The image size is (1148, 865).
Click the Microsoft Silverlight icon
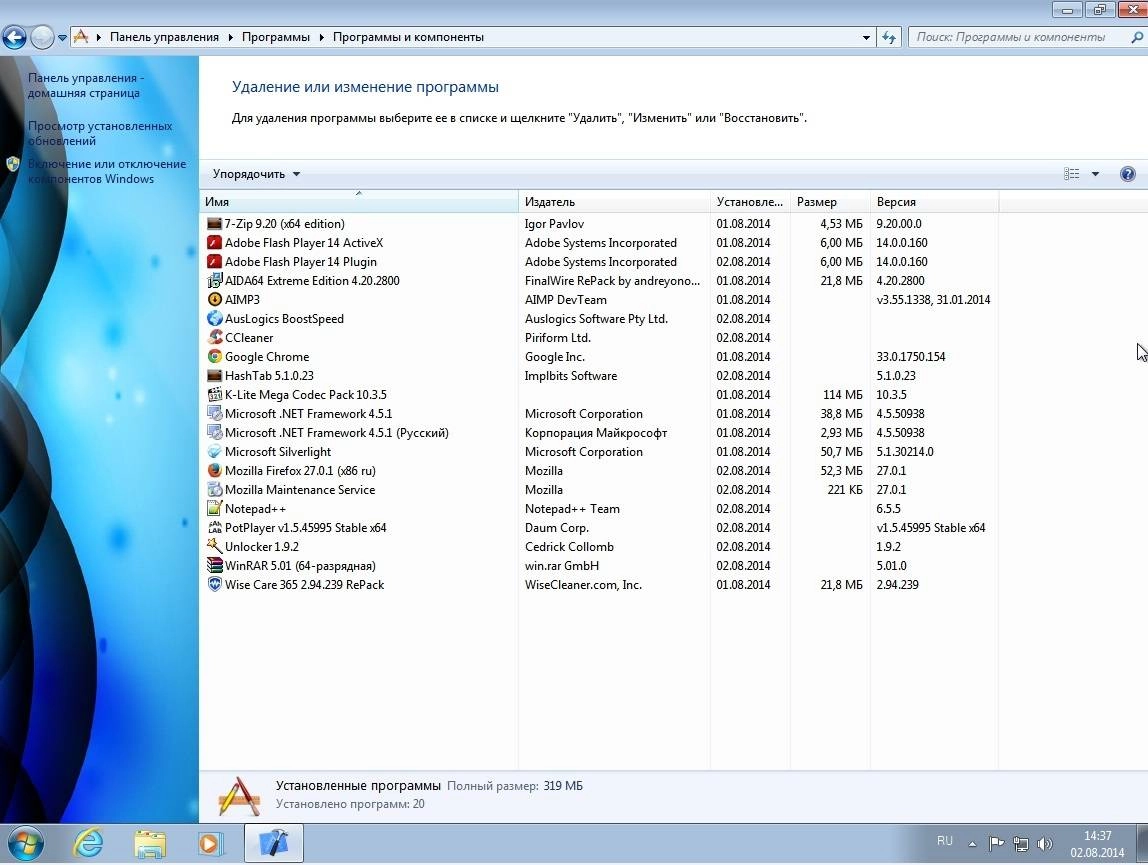[215, 452]
